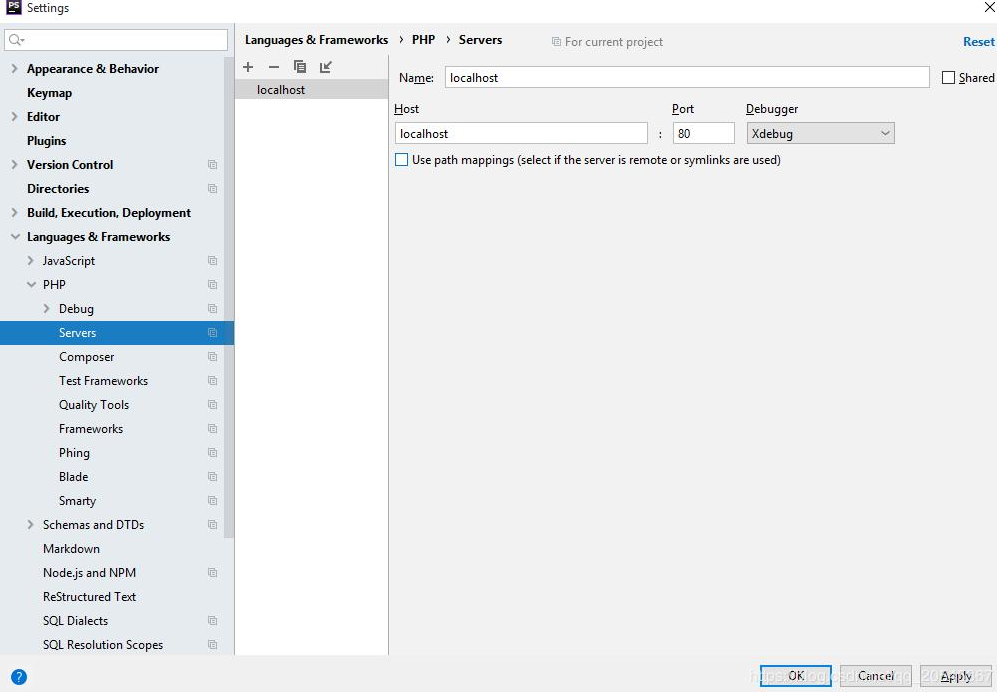This screenshot has width=997, height=692.
Task: Open the Plugins settings page
Action: (x=46, y=141)
